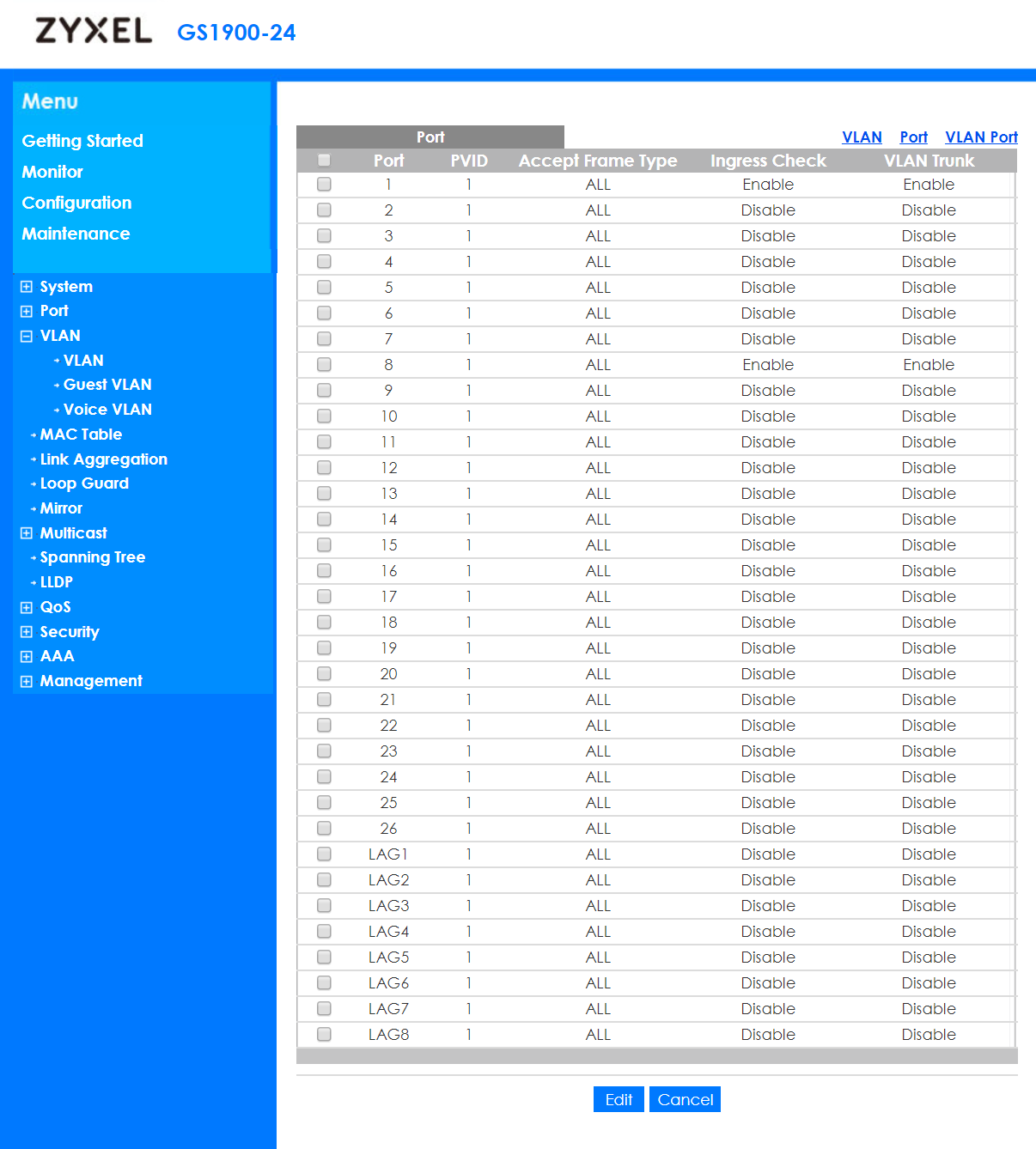Click the PVID column header
1036x1149 pixels.
click(469, 161)
